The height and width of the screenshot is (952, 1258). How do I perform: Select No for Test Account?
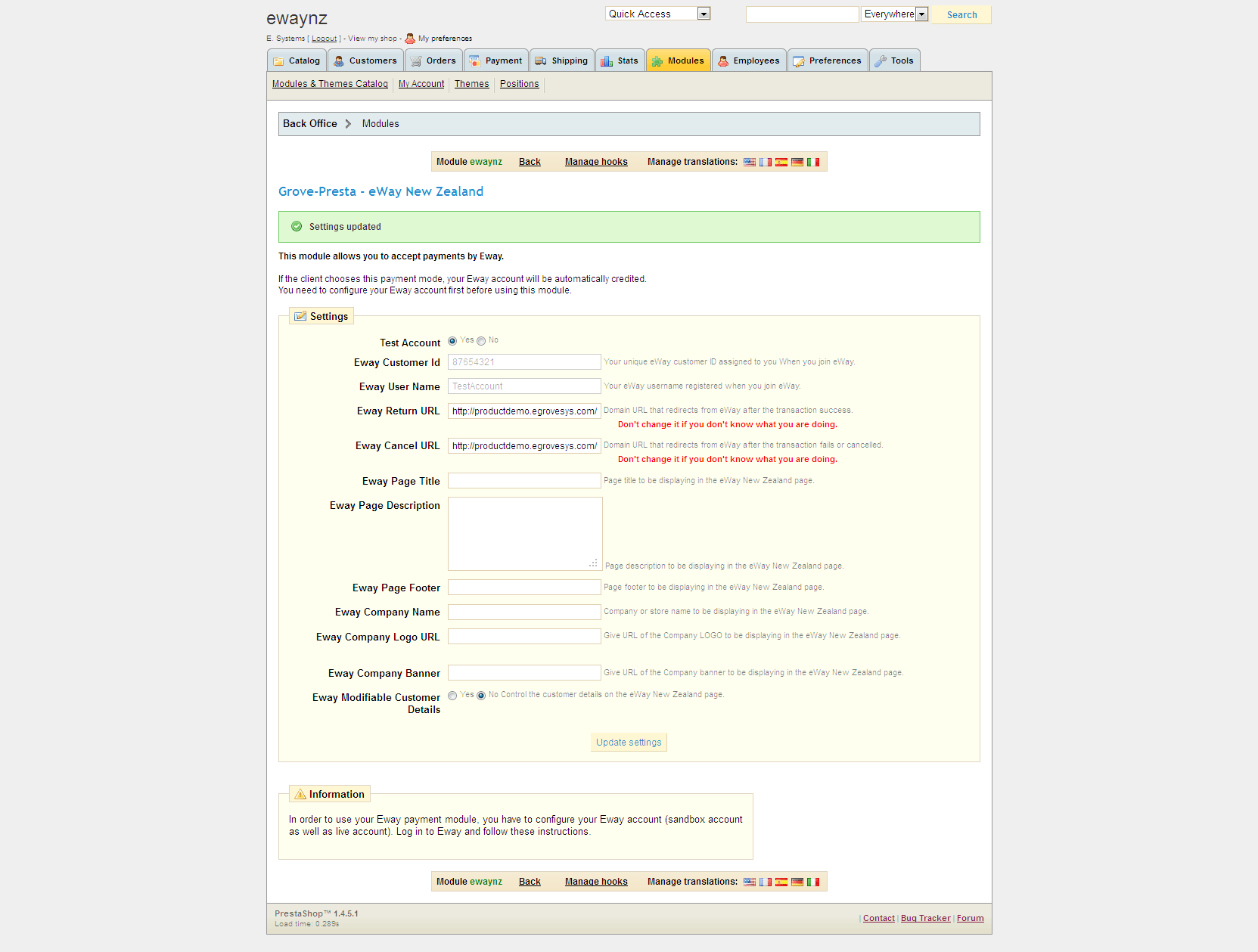tap(481, 341)
